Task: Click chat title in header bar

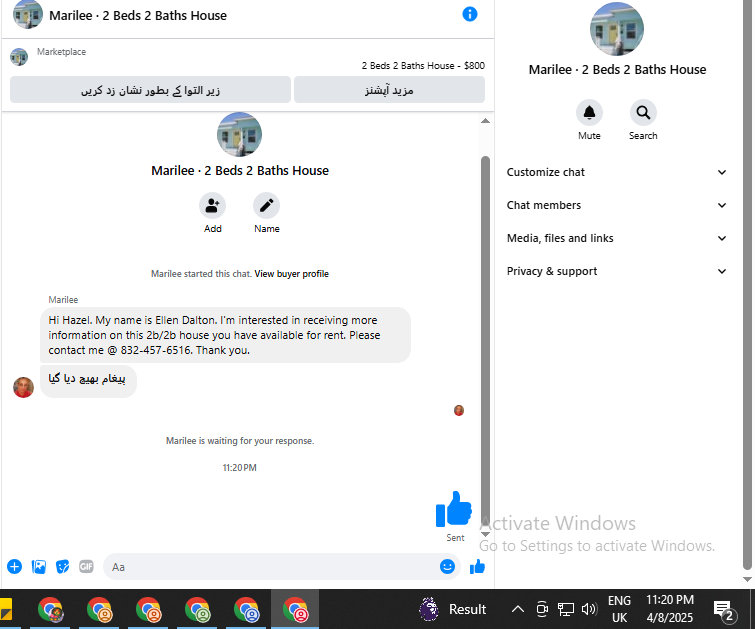Action: coord(138,15)
